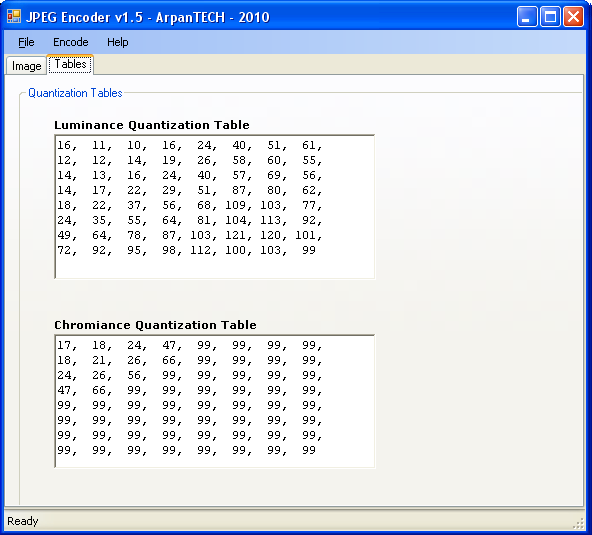Click chrominance value 56
Screen dimensions: 592x535
(134, 375)
